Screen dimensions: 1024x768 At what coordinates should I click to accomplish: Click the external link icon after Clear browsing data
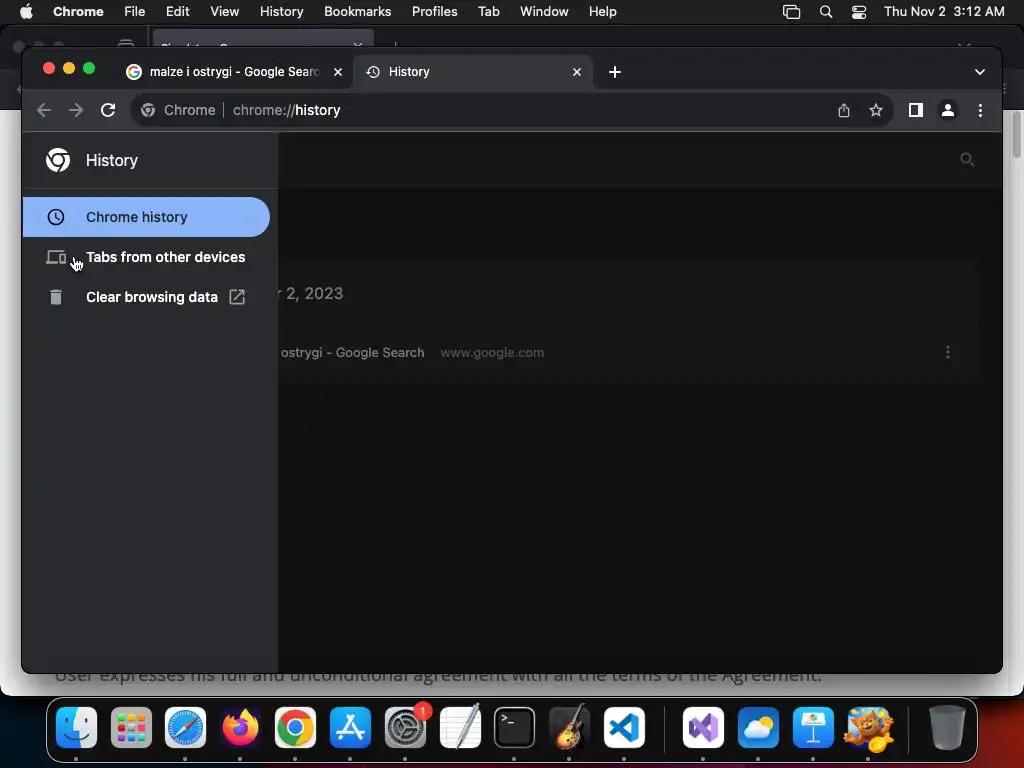[x=237, y=297]
